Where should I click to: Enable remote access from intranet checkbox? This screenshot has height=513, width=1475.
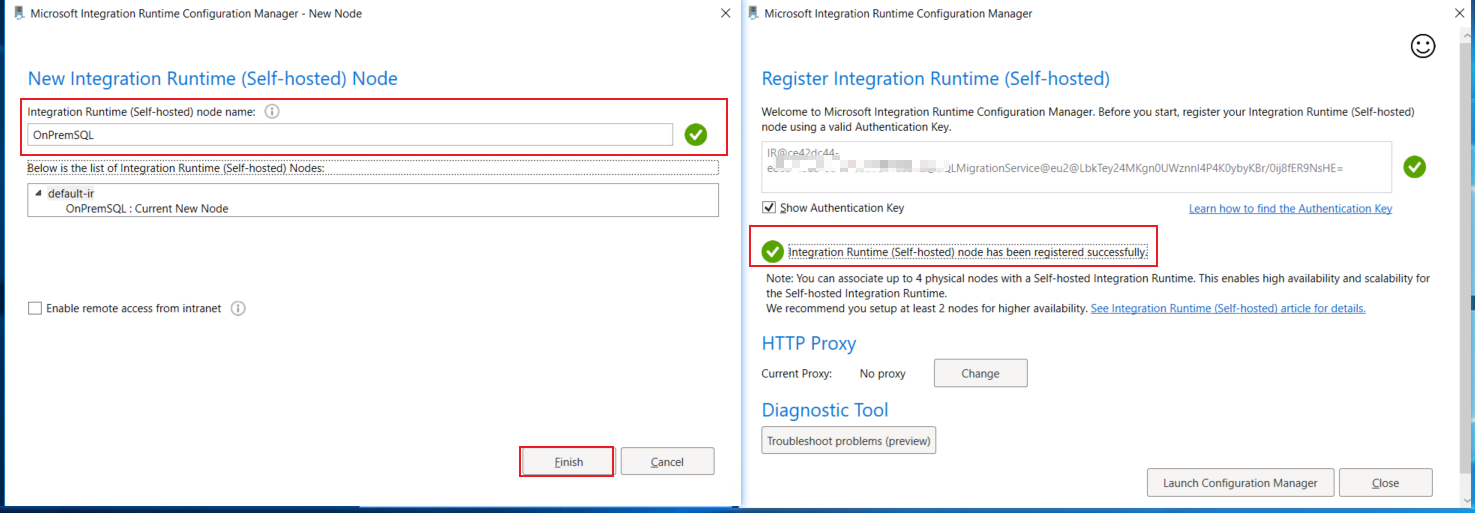pyautogui.click(x=35, y=309)
